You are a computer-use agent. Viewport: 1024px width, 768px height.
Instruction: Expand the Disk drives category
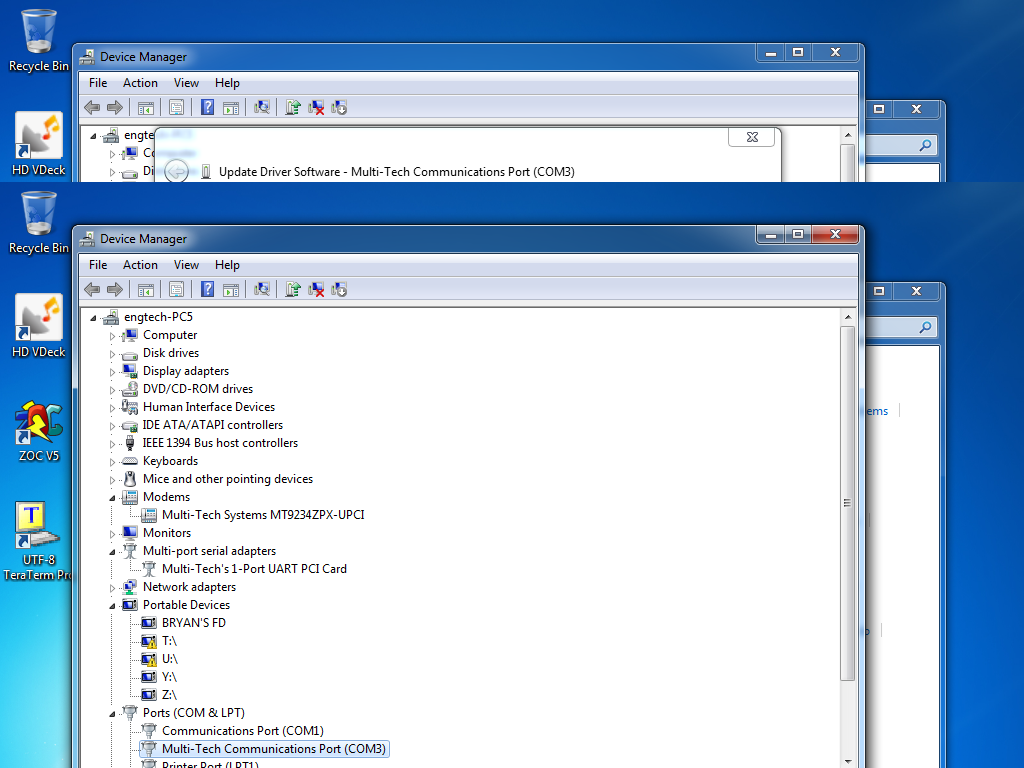tap(113, 354)
